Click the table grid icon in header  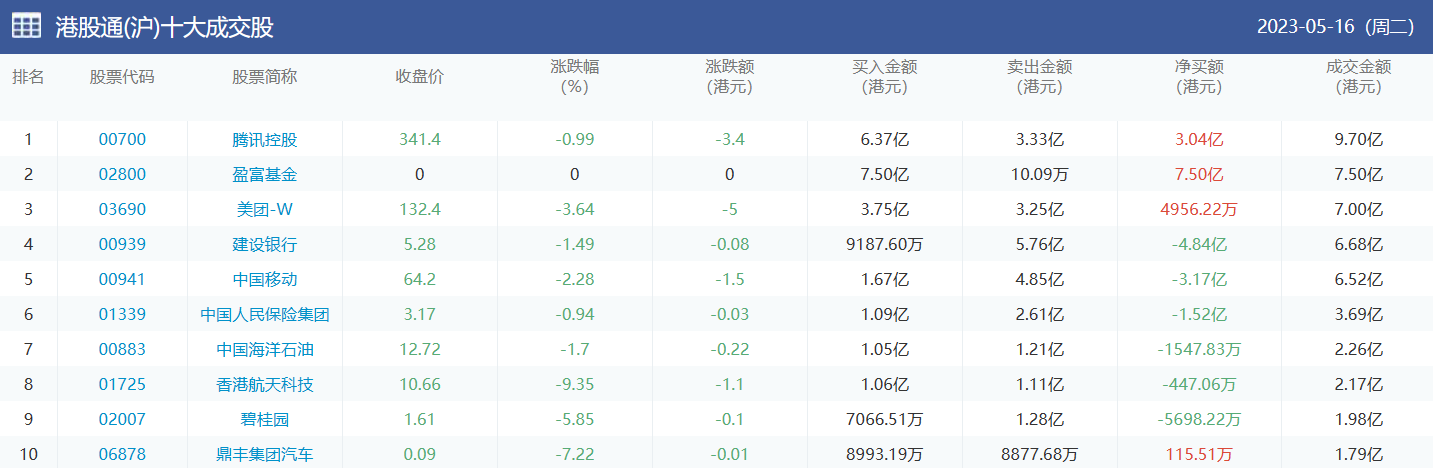(x=26, y=26)
